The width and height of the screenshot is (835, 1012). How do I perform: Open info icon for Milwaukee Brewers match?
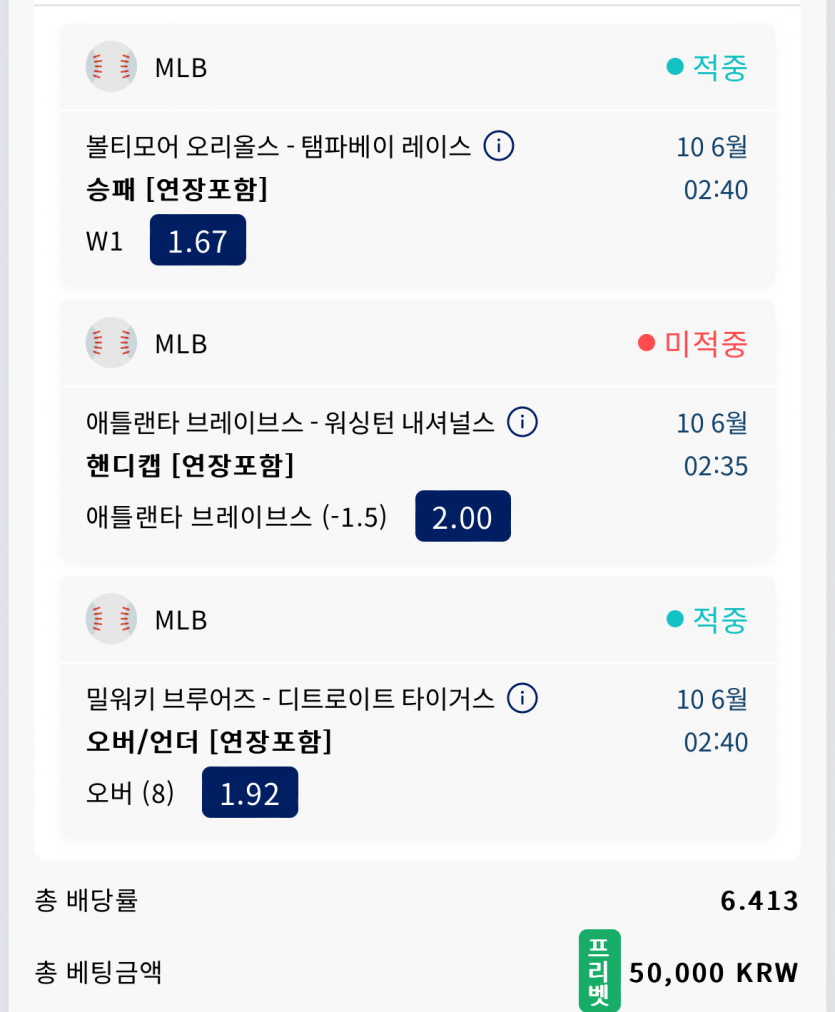pyautogui.click(x=522, y=698)
